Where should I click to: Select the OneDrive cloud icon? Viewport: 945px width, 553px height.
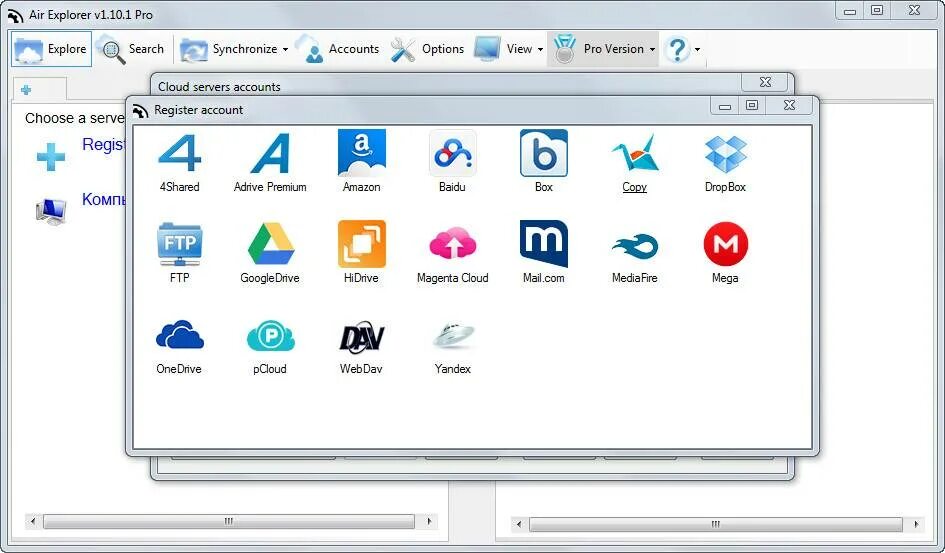[180, 335]
